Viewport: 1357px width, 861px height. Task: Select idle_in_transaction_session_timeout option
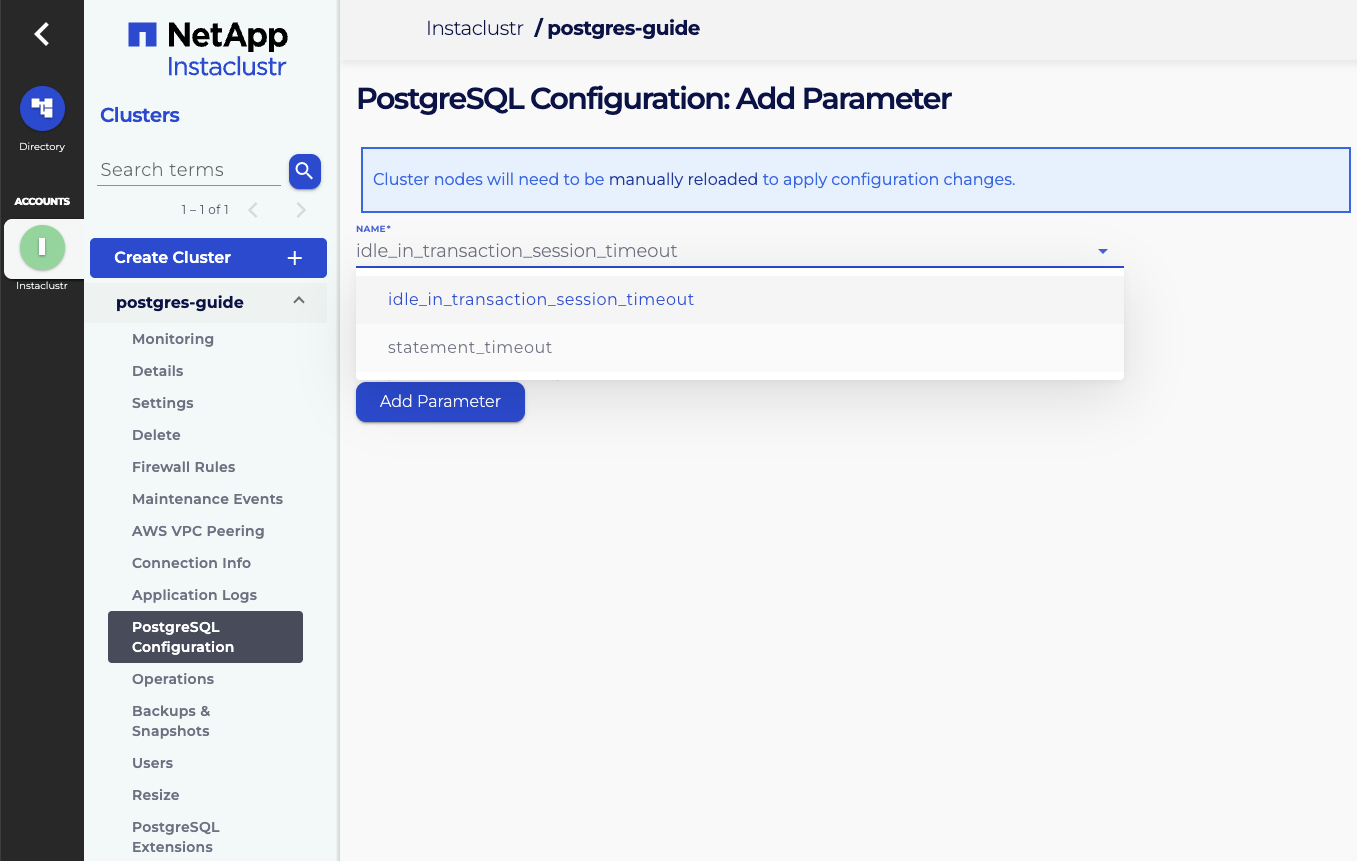point(540,299)
